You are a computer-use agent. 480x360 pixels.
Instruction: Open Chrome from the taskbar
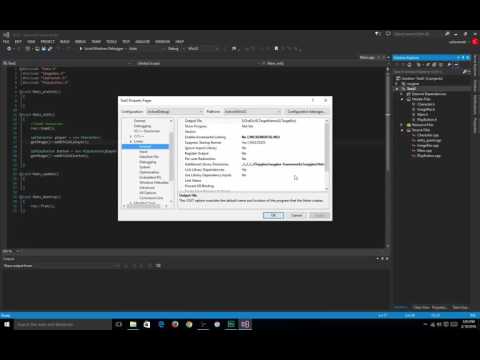tap(189, 324)
